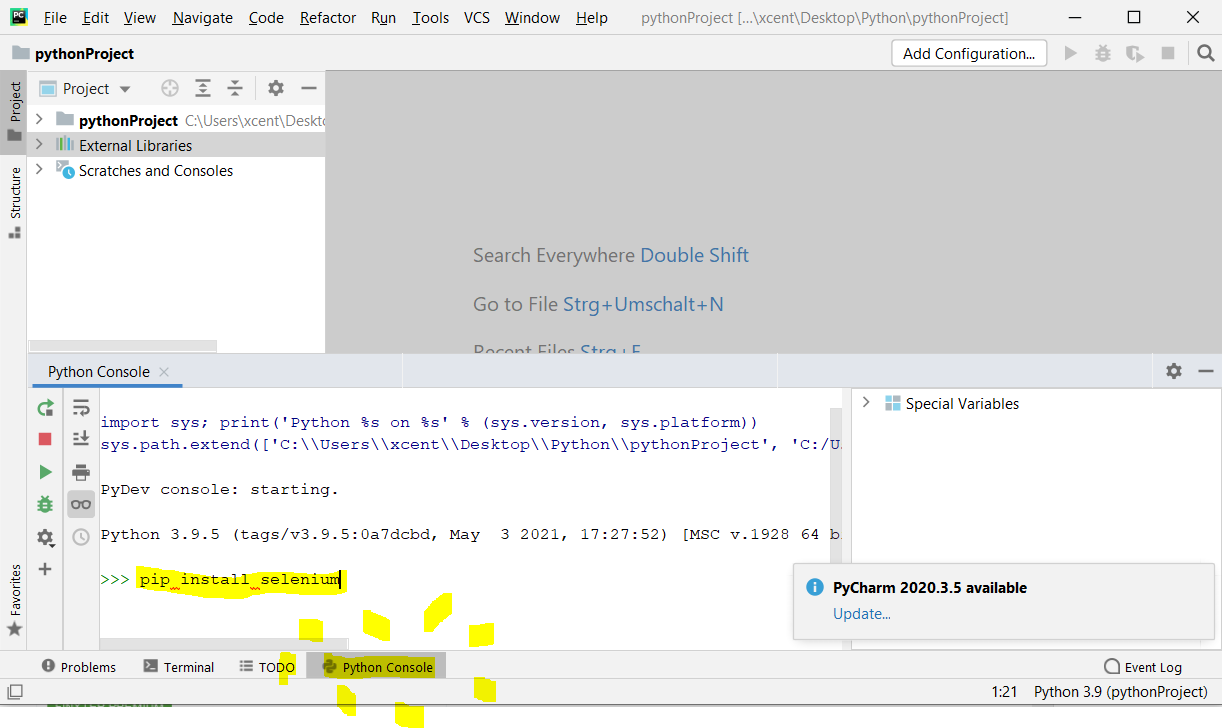Click the Add Configuration button
Screen dimensions: 1222x728
click(968, 54)
